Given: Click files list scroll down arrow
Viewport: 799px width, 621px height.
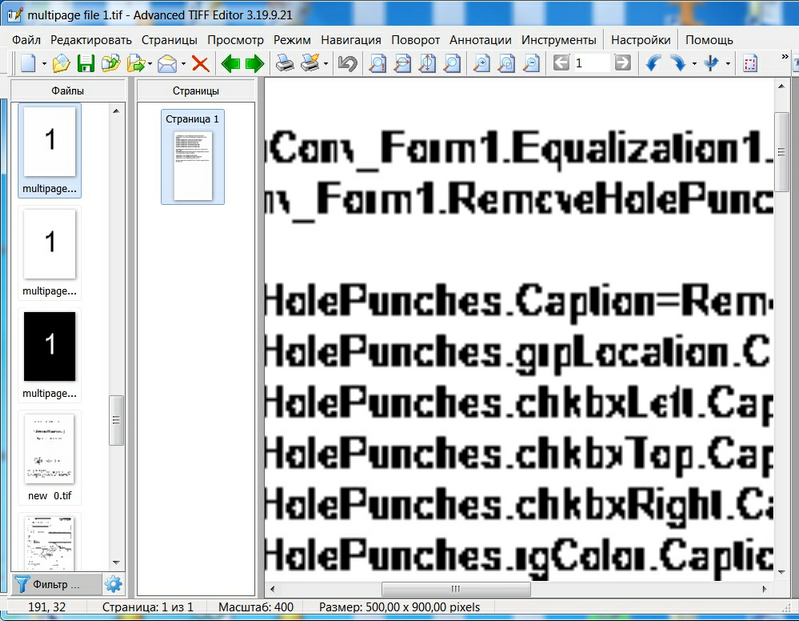Looking at the screenshot, I should 116,563.
